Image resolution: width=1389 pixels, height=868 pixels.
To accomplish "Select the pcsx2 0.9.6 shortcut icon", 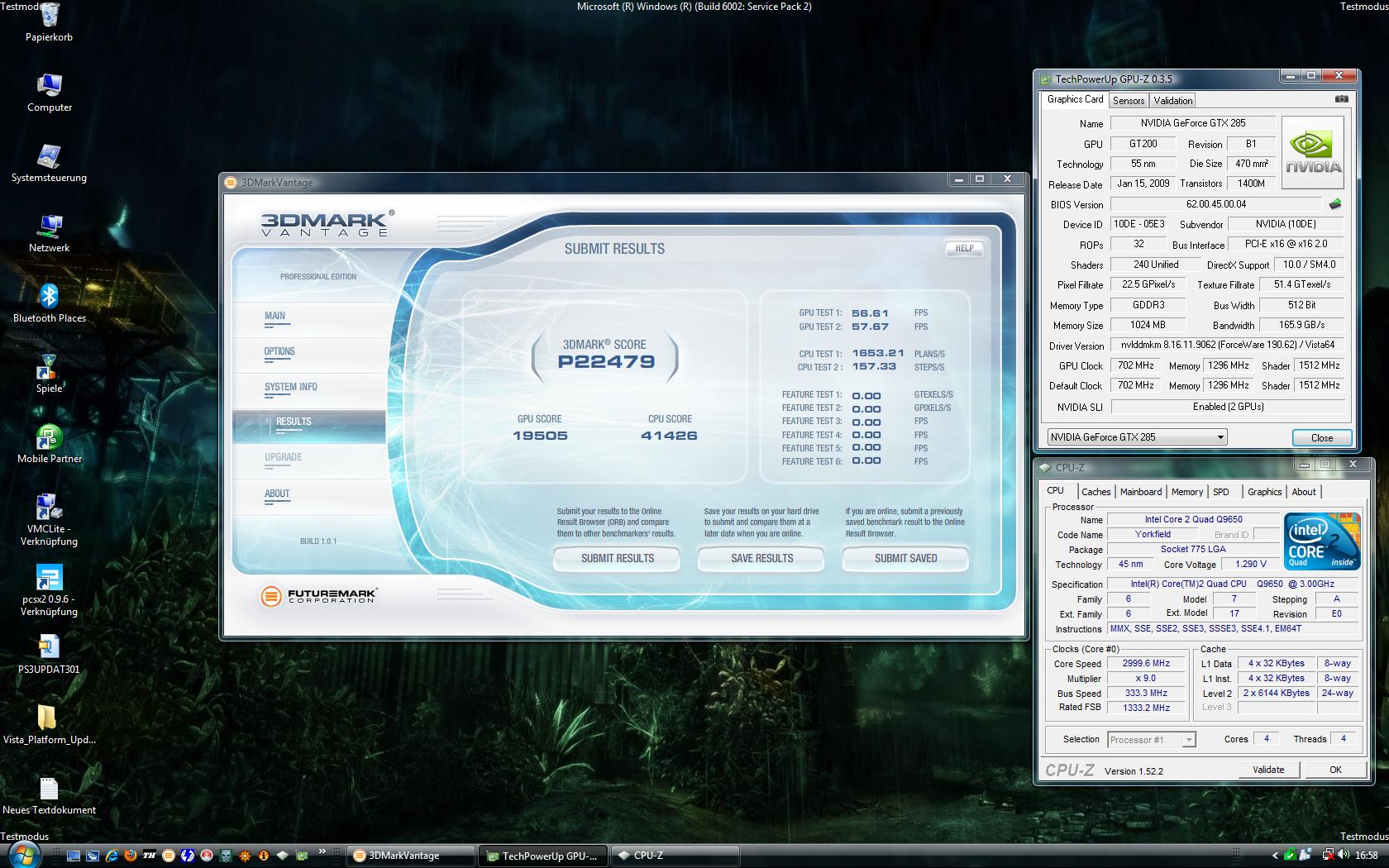I will [49, 577].
